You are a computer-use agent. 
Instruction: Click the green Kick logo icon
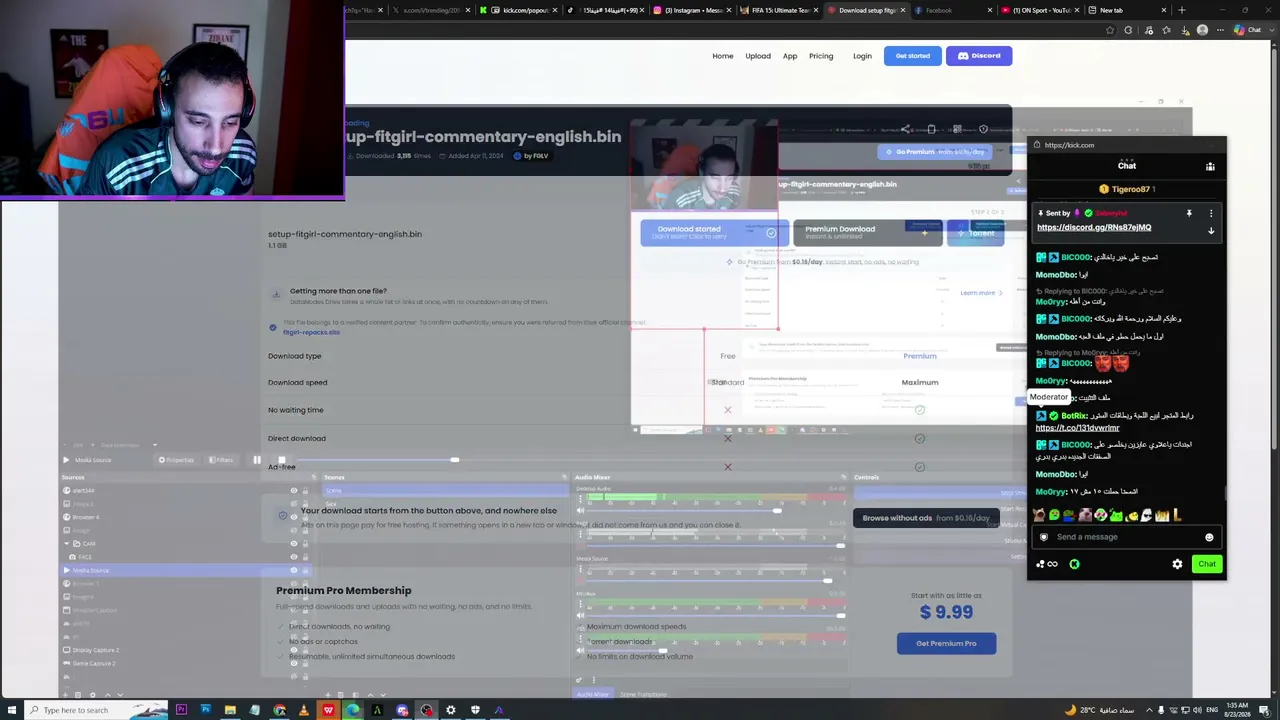point(1074,564)
